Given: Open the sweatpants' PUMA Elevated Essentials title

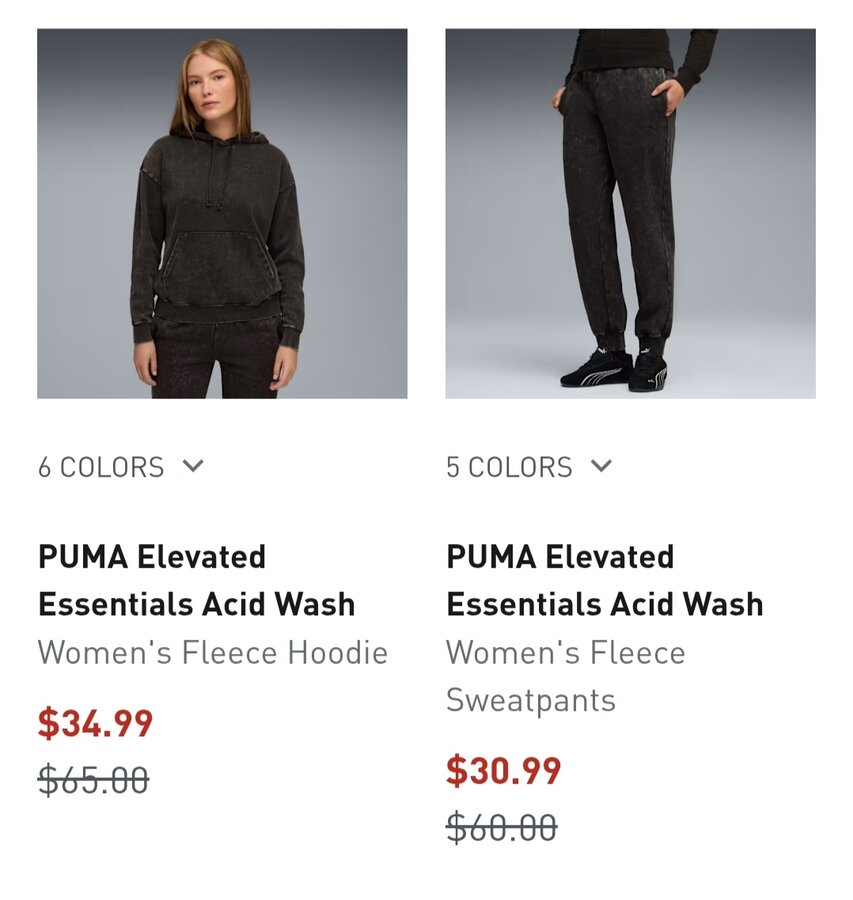Looking at the screenshot, I should click(x=604, y=580).
